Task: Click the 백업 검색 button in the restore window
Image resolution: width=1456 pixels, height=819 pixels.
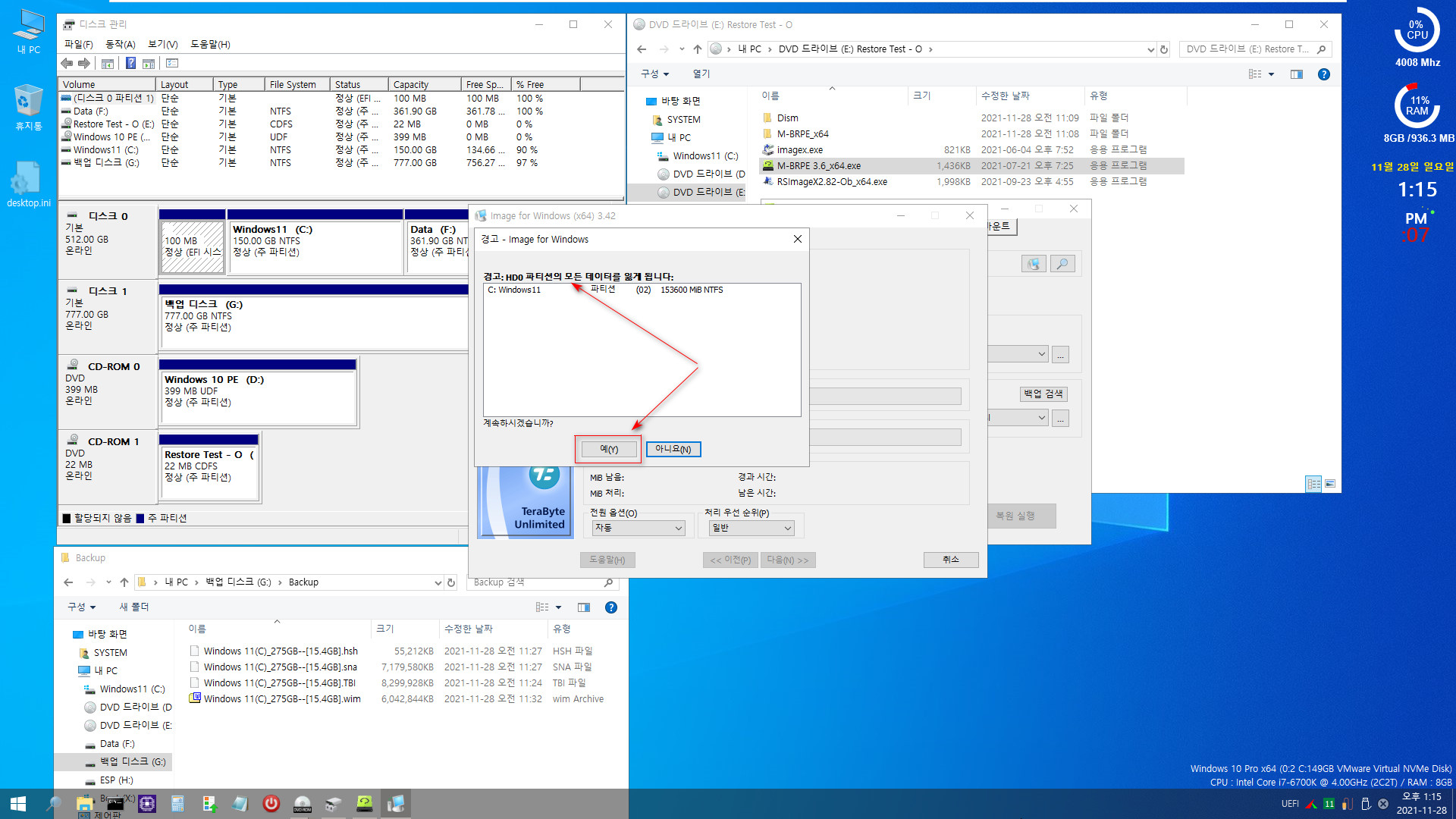Action: pyautogui.click(x=1043, y=394)
